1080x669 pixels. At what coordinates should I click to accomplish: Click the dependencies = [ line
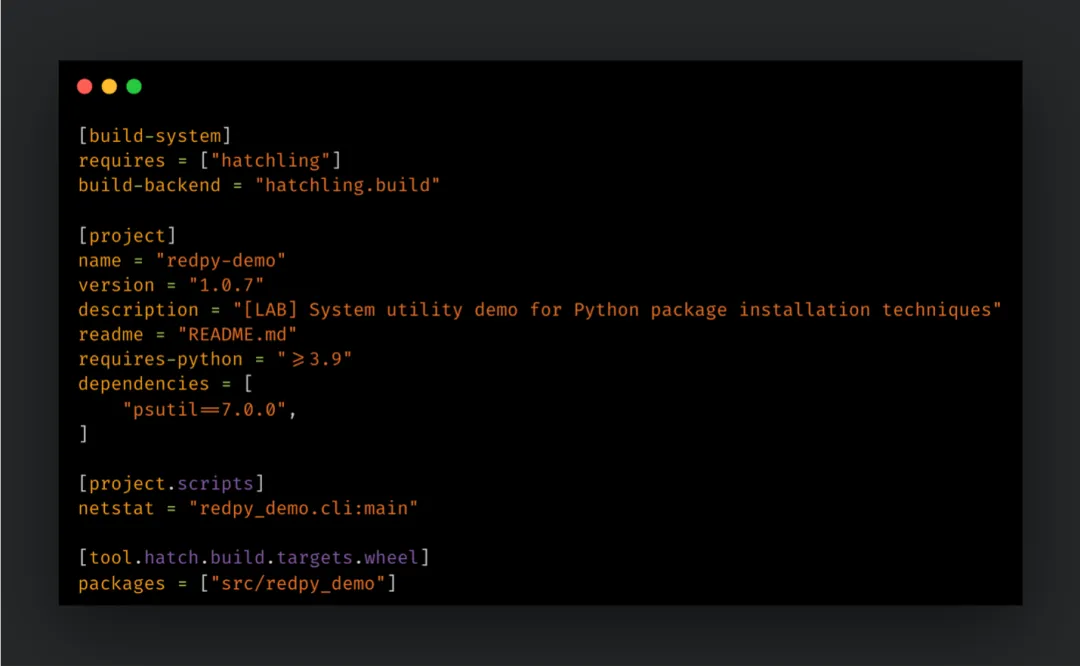[x=165, y=384]
